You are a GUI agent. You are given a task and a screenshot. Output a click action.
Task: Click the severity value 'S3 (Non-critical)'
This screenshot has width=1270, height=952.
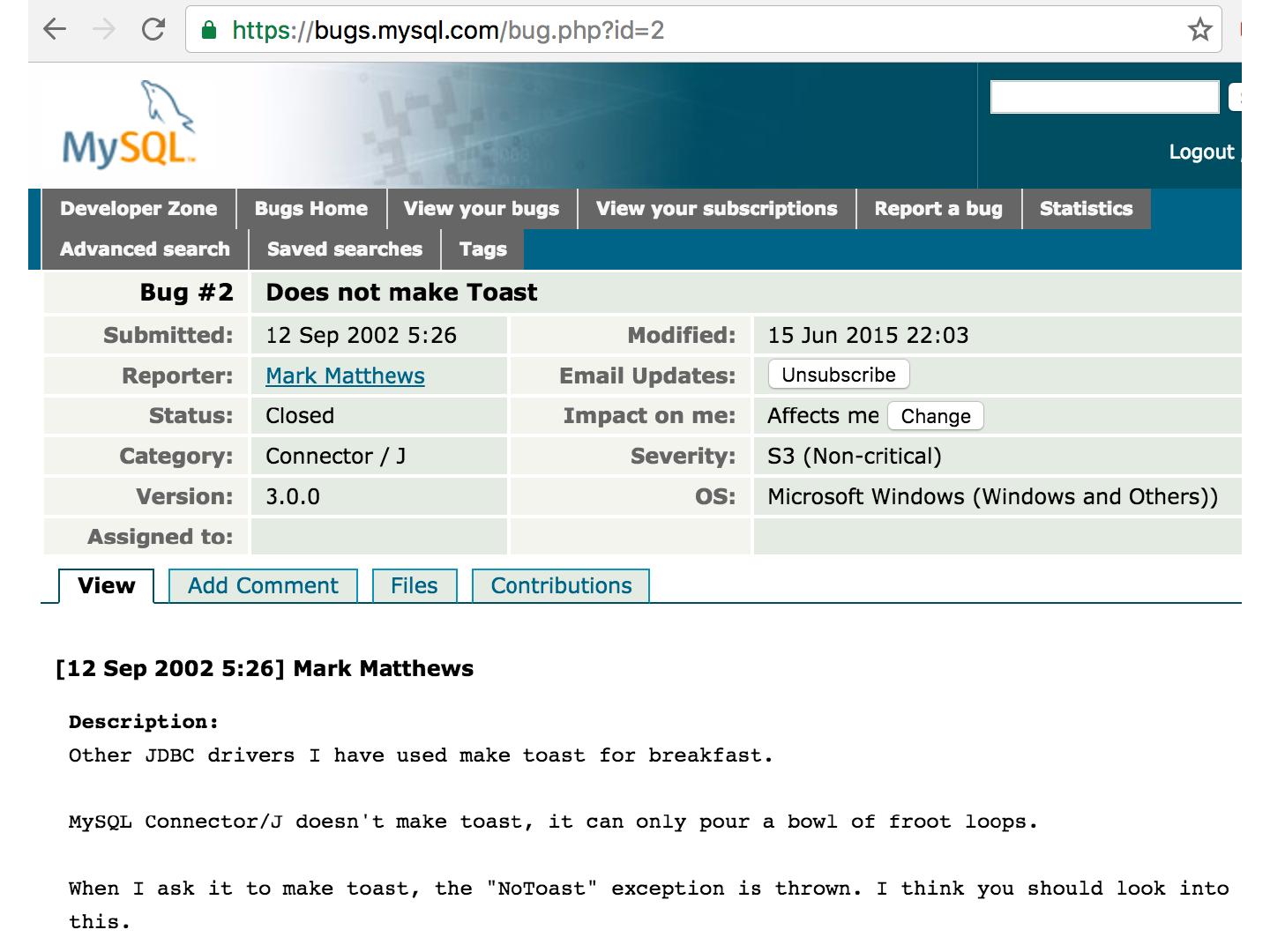[x=855, y=457]
